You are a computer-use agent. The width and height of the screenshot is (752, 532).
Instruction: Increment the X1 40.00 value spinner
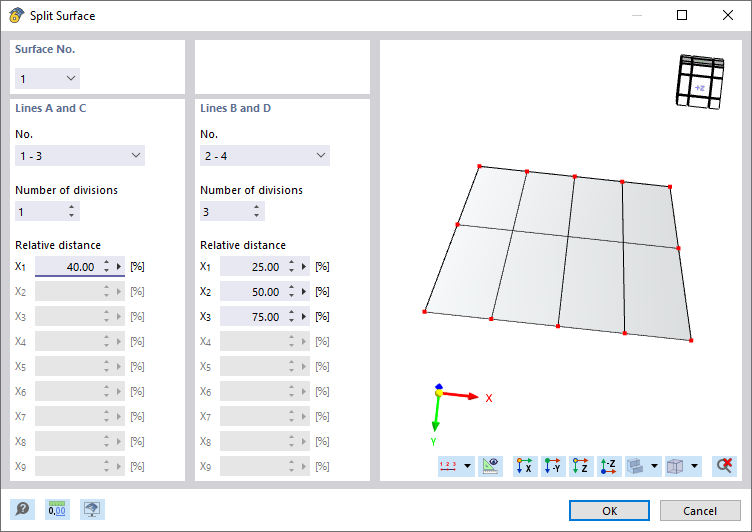point(106,263)
